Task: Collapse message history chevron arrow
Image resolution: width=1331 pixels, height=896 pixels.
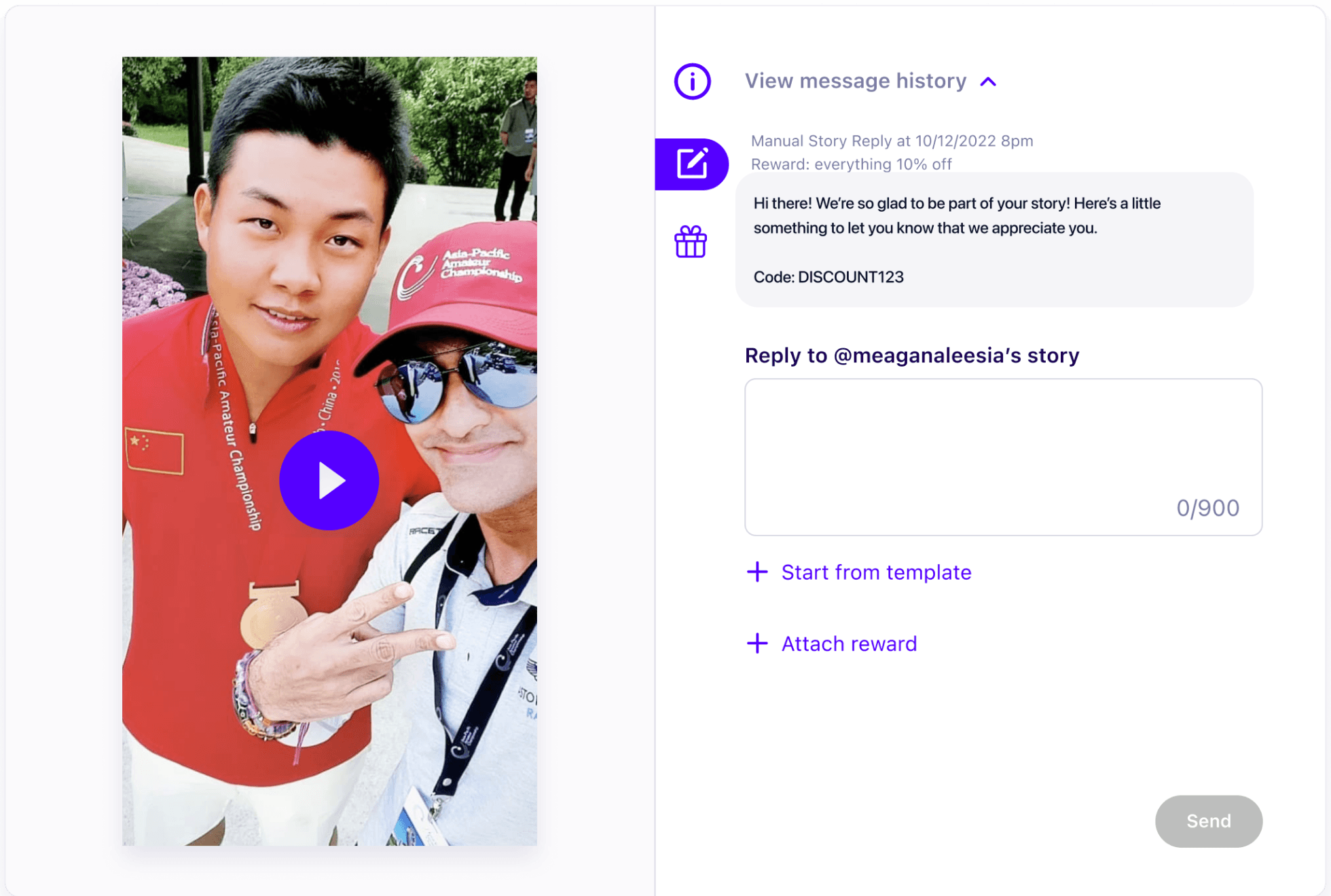Action: point(988,82)
